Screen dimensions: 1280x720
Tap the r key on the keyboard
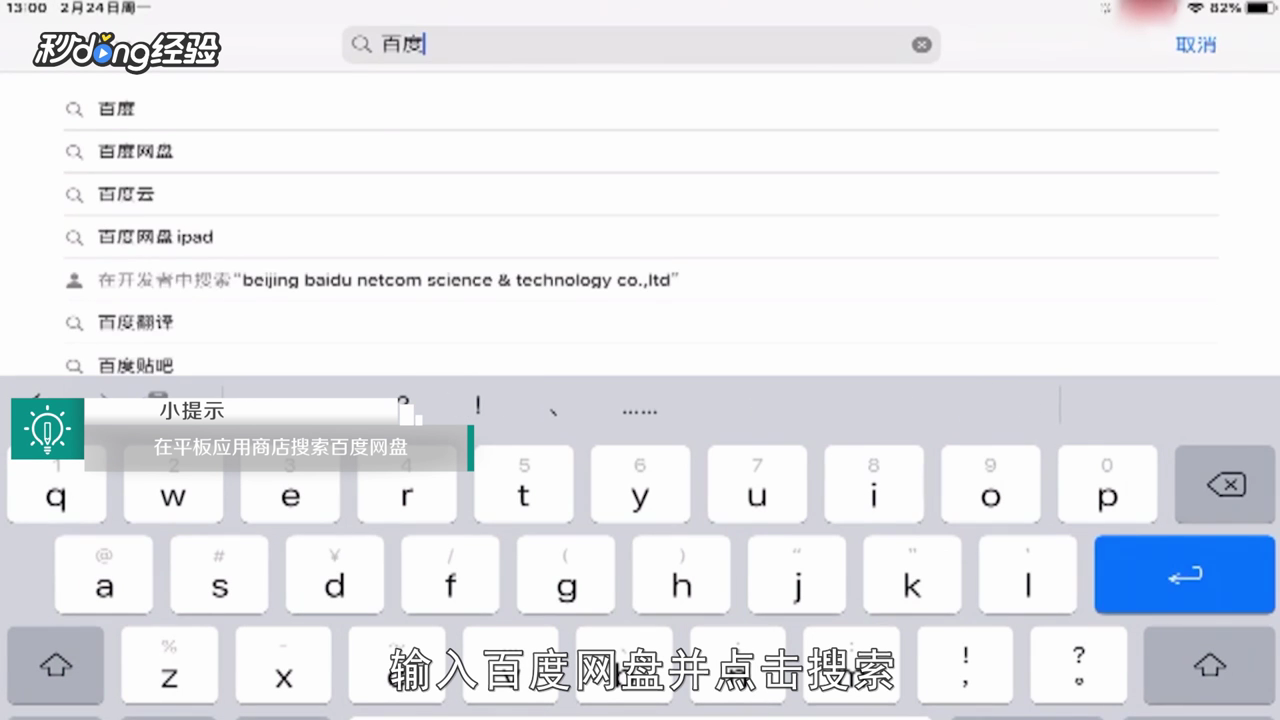pos(407,484)
